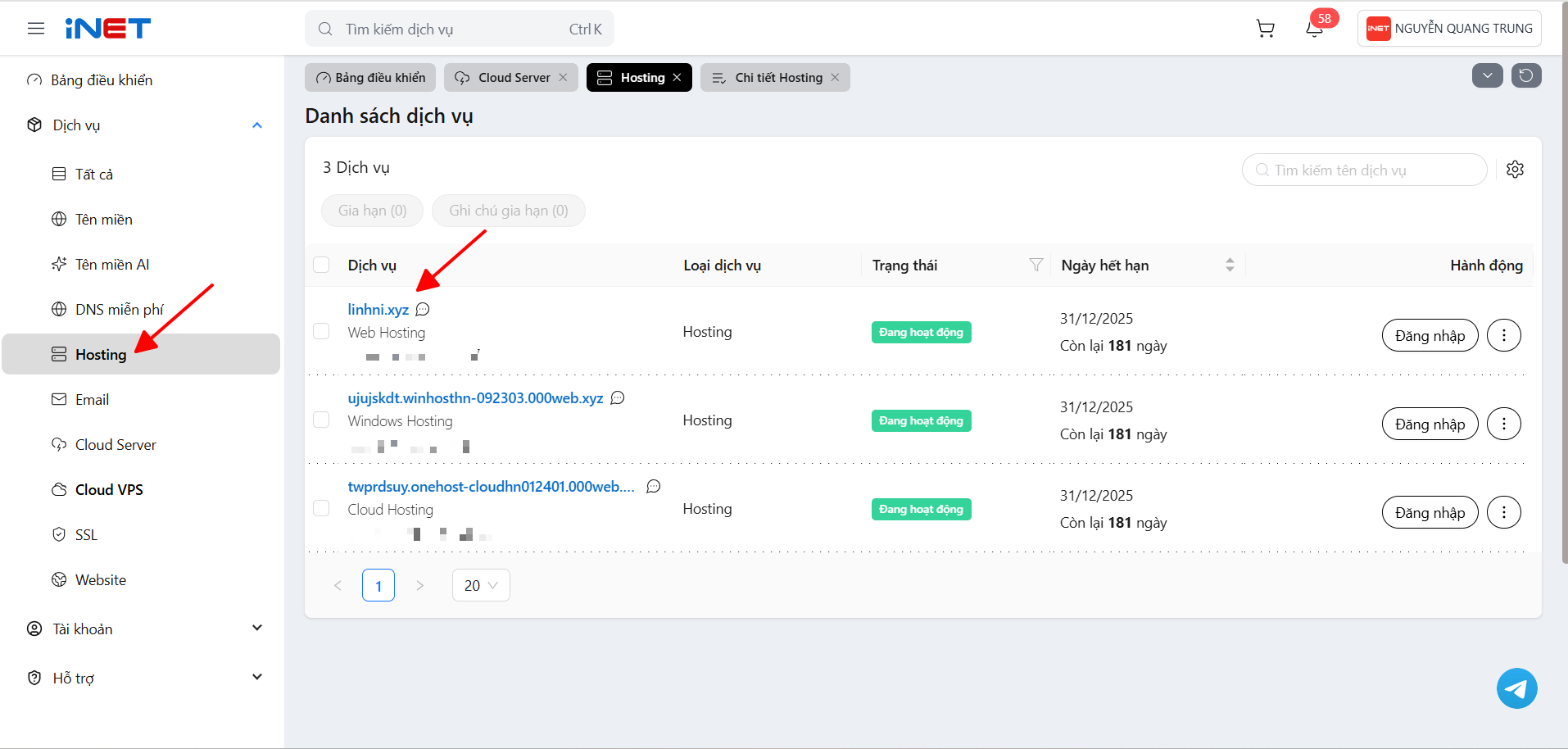Click Đang hoạt động status of linhni.xyz

(921, 332)
